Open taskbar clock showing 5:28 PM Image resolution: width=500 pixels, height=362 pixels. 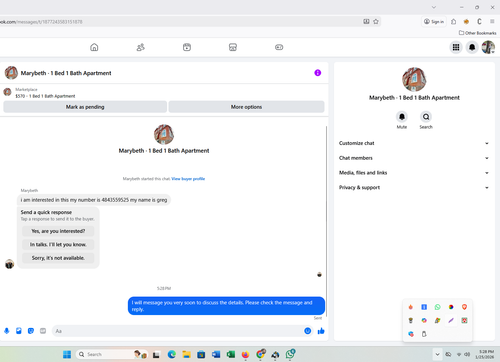486,354
